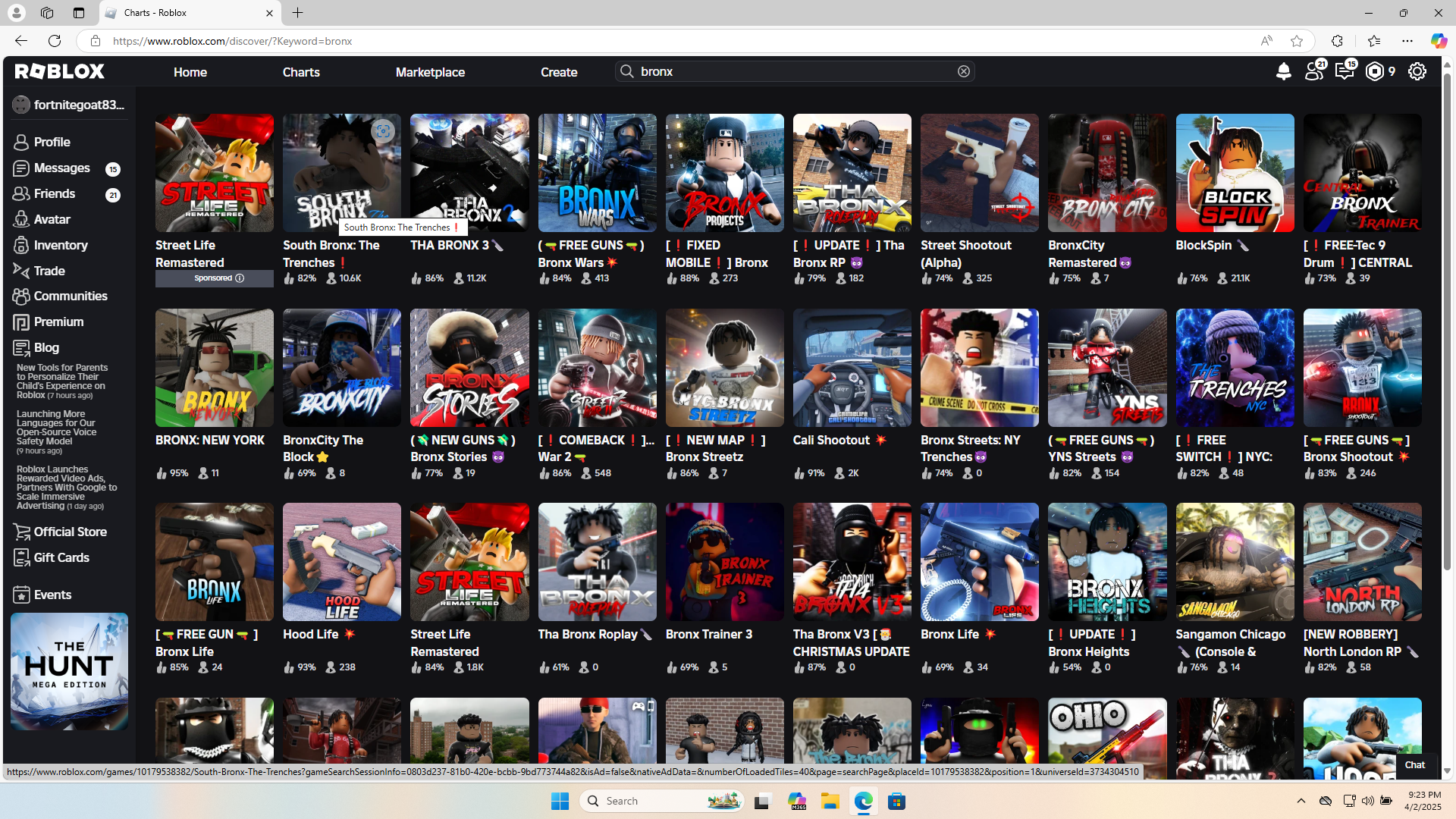Image resolution: width=1456 pixels, height=819 pixels.
Task: Click The Hunt Mega Edition banner
Action: pos(69,671)
